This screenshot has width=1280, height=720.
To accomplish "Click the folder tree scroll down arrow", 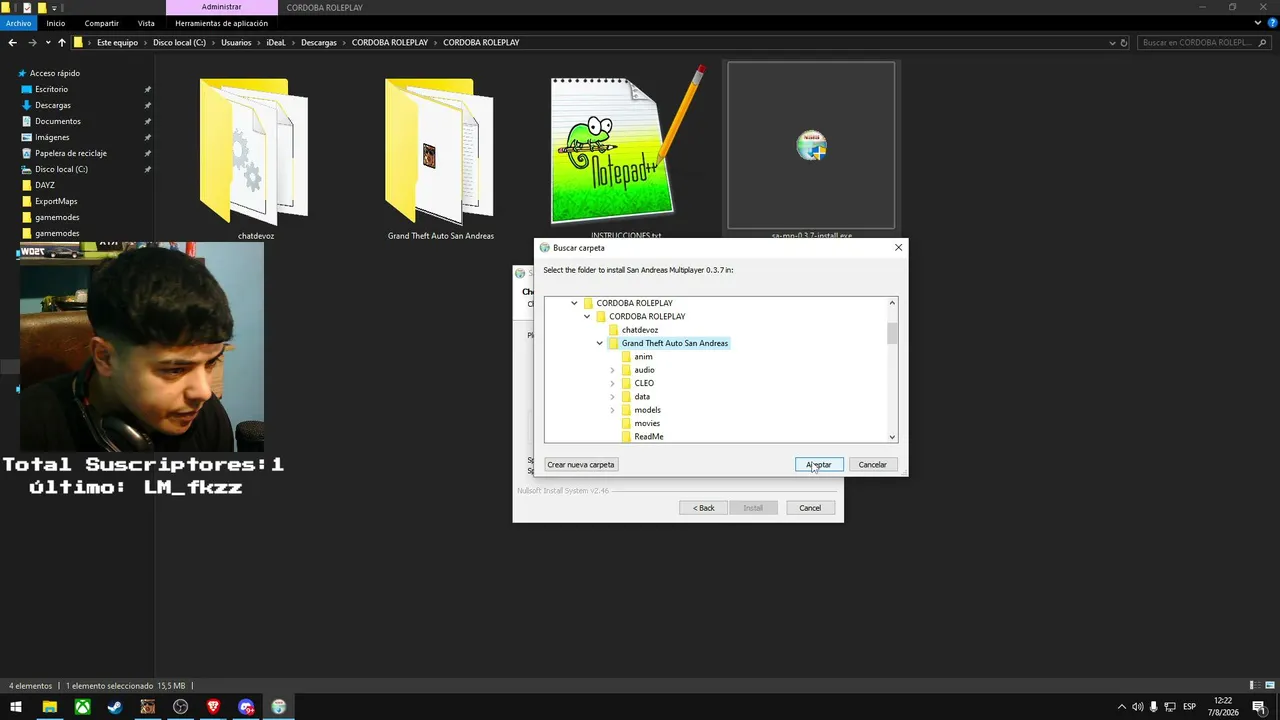I will pyautogui.click(x=892, y=437).
